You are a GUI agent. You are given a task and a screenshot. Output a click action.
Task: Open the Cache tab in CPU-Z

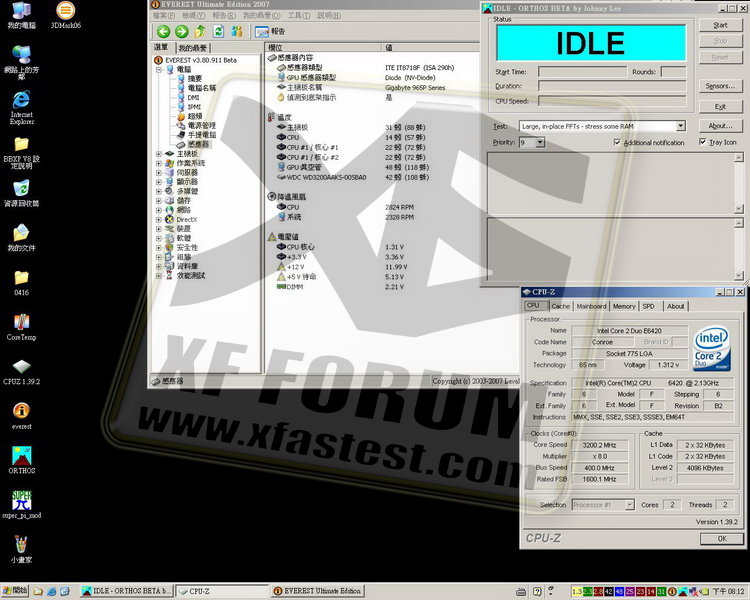(x=561, y=306)
